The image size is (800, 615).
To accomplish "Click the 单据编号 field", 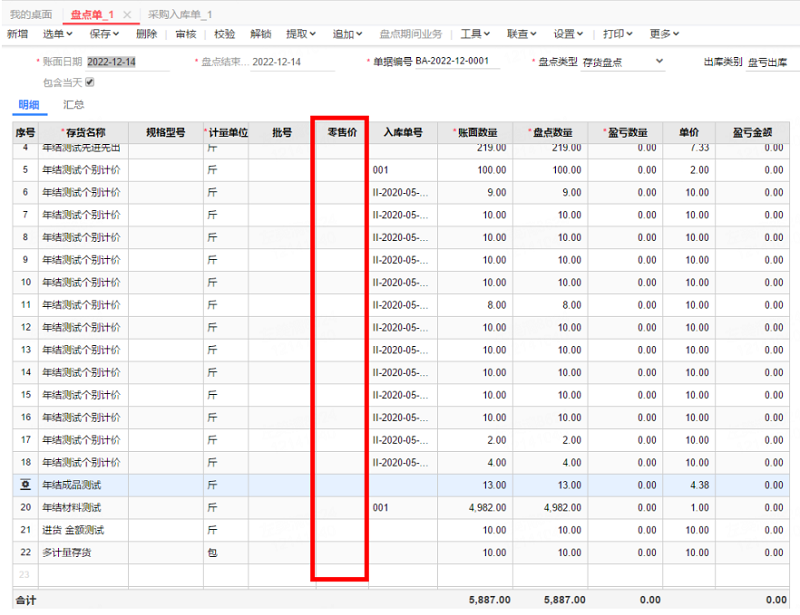I will (x=457, y=61).
